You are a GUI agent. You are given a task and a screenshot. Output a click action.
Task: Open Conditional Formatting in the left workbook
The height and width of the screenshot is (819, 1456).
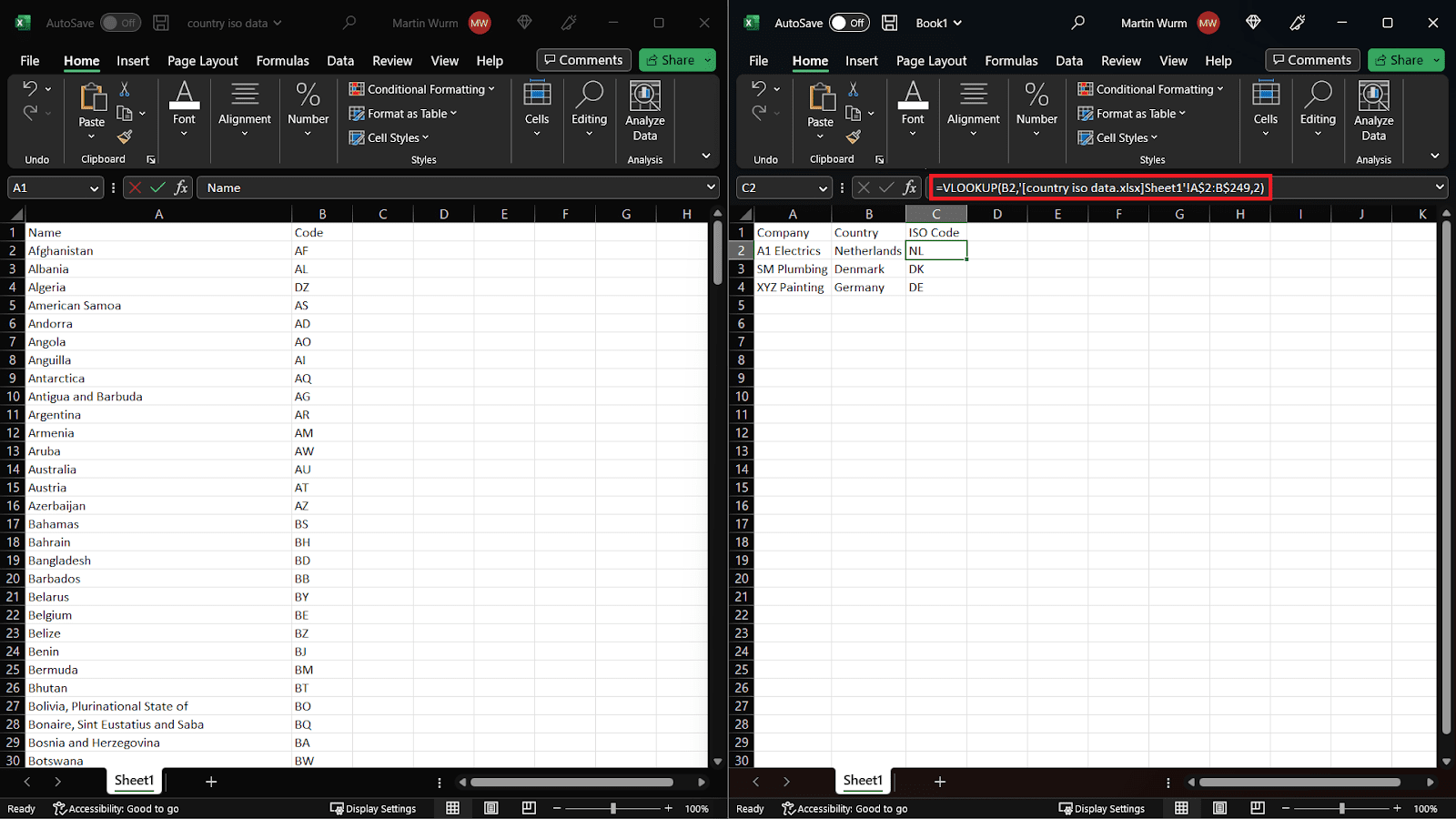pyautogui.click(x=422, y=89)
